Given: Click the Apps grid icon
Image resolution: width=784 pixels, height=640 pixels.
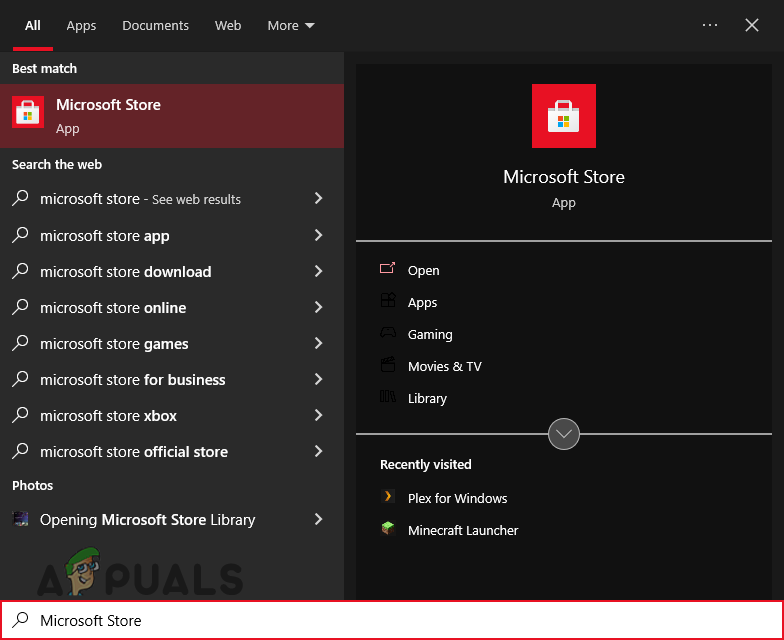Looking at the screenshot, I should click(x=388, y=302).
